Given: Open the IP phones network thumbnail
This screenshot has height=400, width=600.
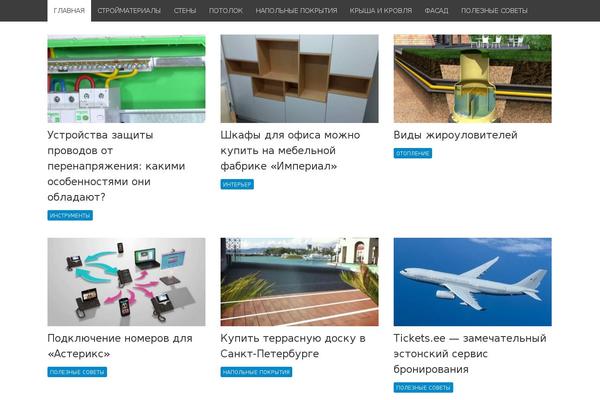Looking at the screenshot, I should 126,282.
